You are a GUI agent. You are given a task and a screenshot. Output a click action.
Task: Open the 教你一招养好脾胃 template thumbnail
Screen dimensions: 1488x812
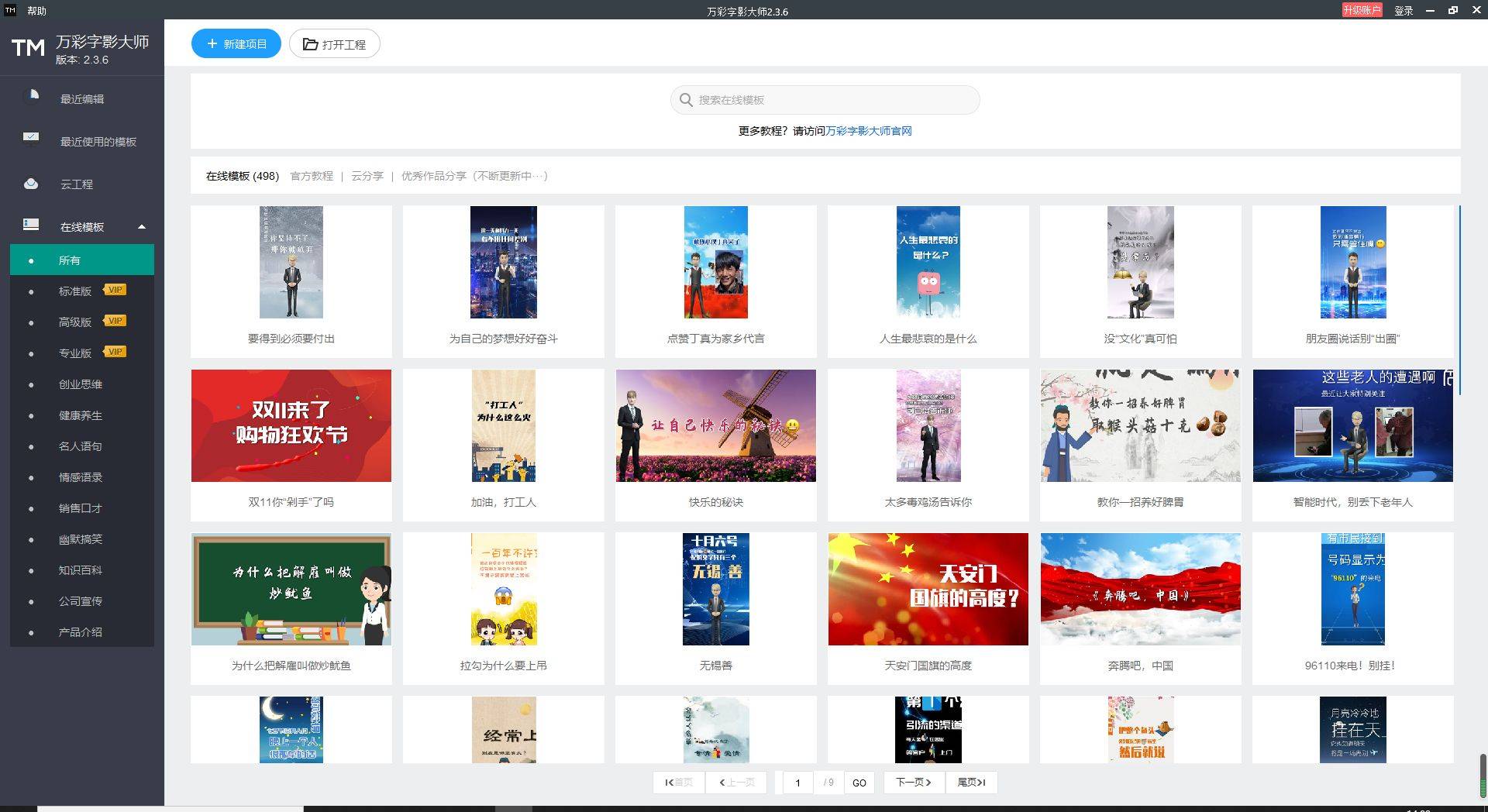point(1141,425)
